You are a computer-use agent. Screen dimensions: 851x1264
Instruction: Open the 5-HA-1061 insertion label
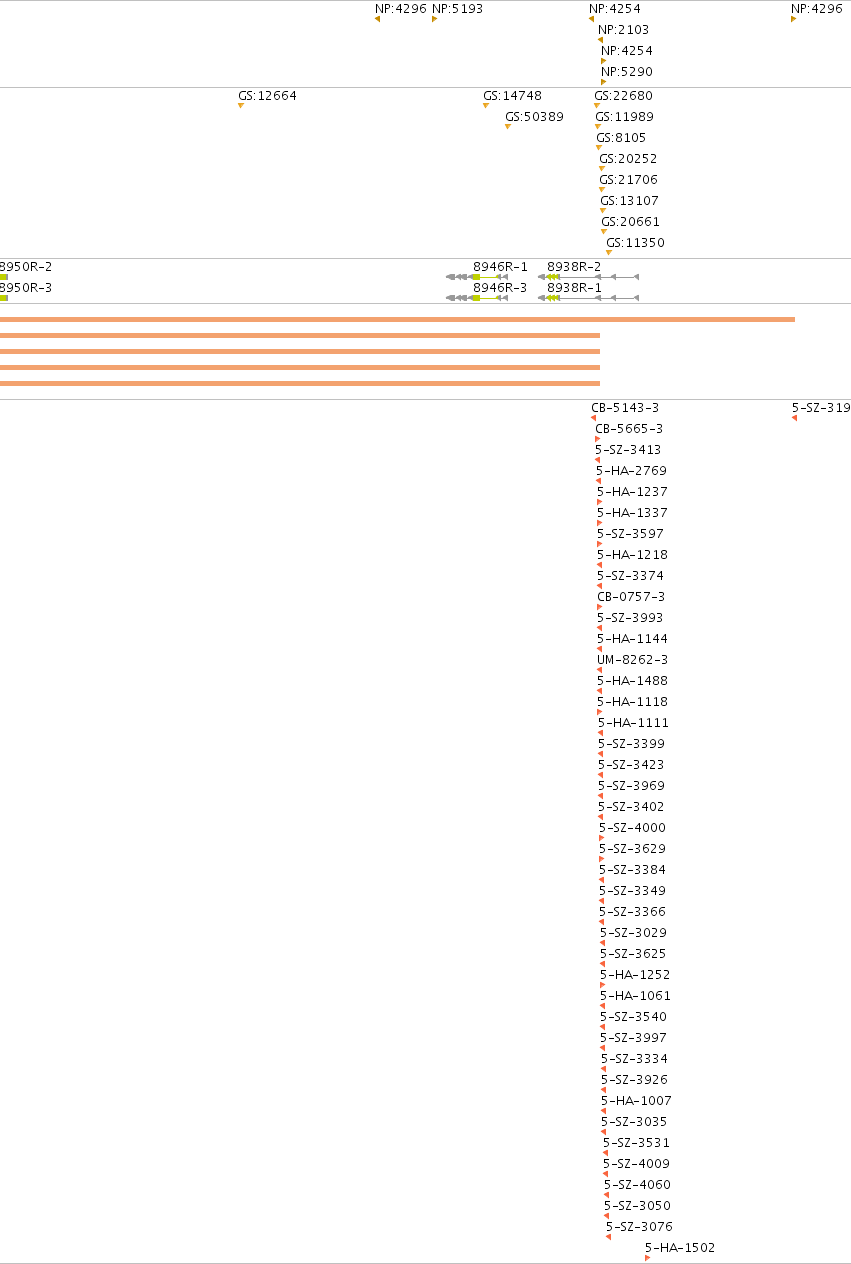pos(635,996)
